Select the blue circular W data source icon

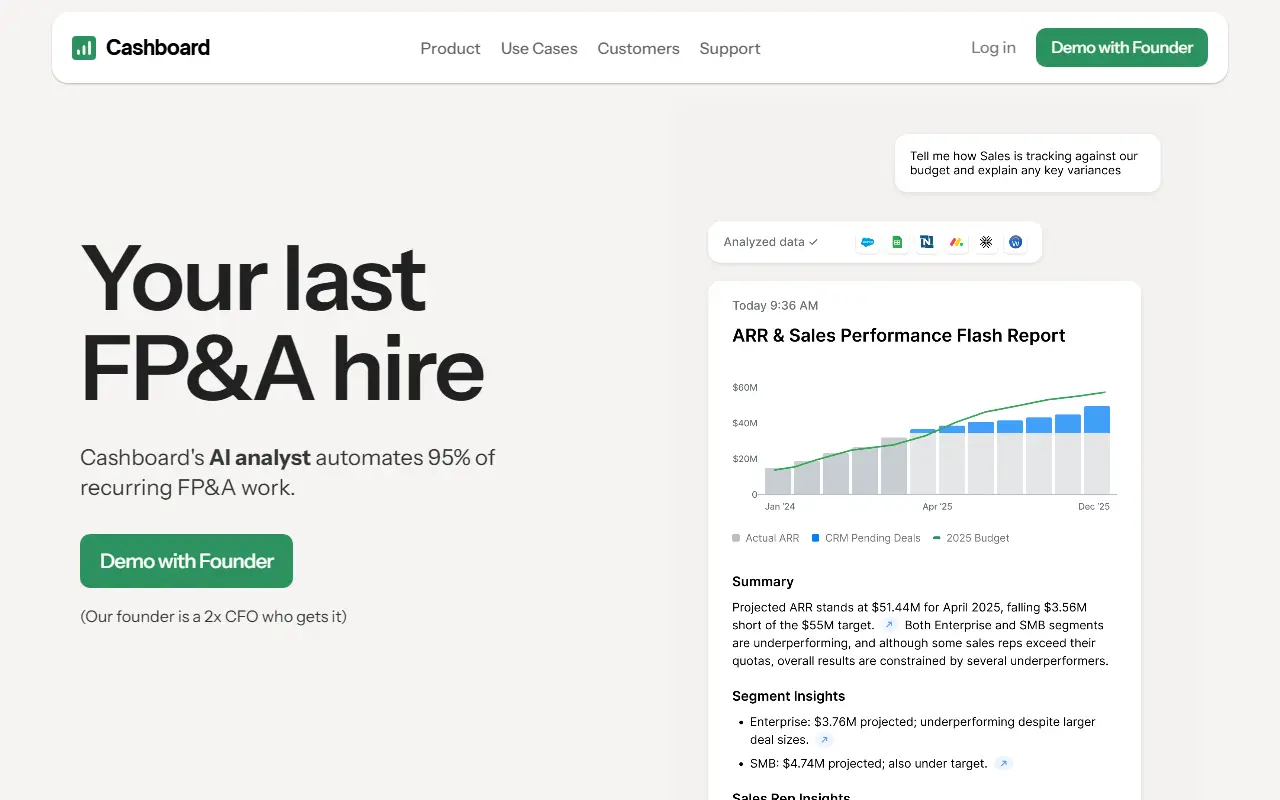(x=1016, y=242)
